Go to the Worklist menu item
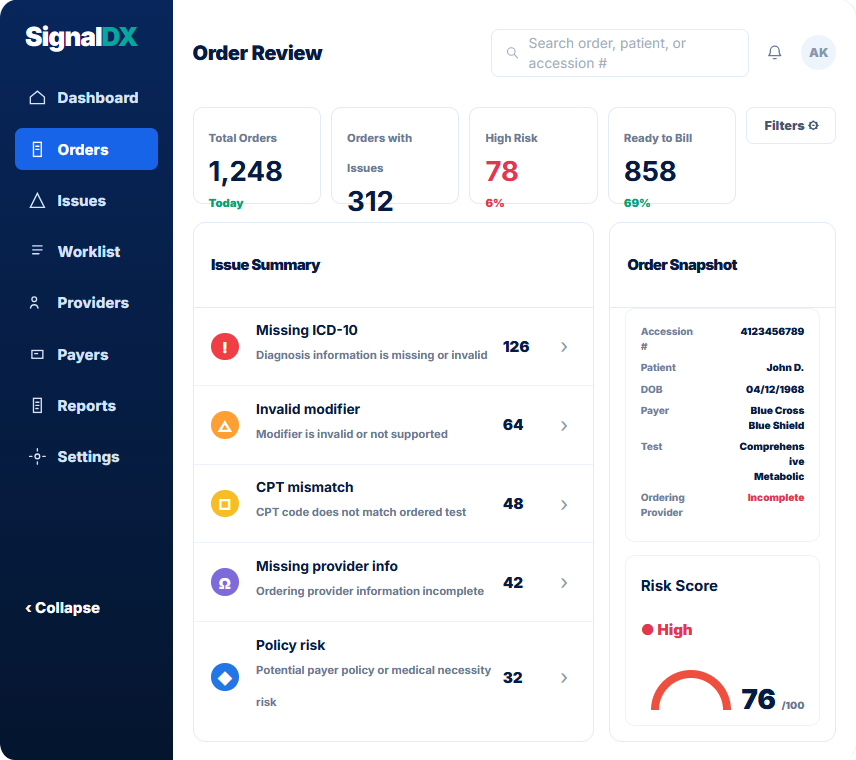This screenshot has height=760, width=856. pos(86,252)
